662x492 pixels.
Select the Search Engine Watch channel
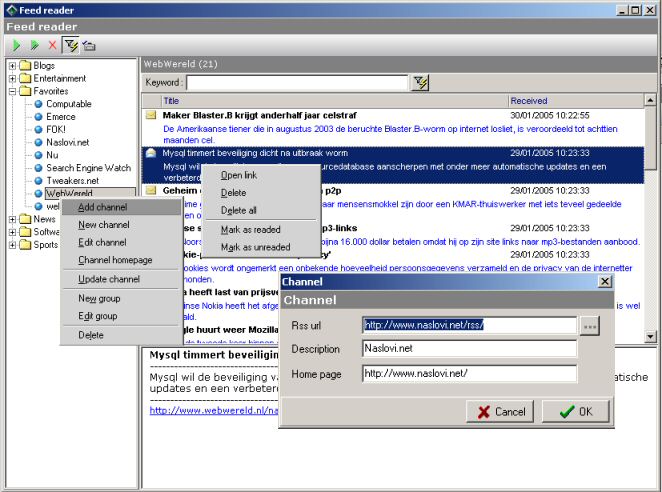pyautogui.click(x=89, y=168)
